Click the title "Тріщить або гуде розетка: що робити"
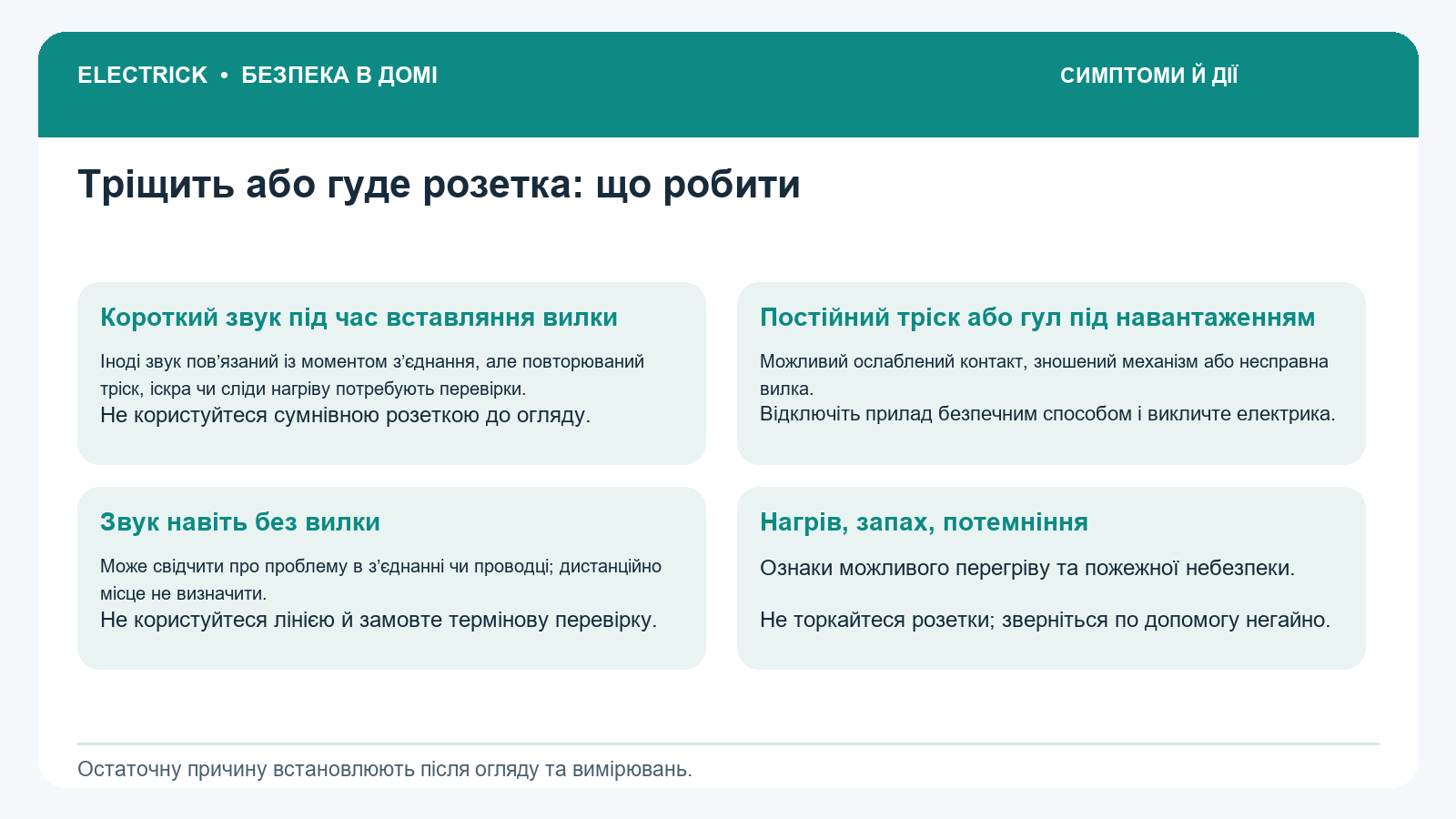Screen dimensions: 1456x819 (439, 185)
